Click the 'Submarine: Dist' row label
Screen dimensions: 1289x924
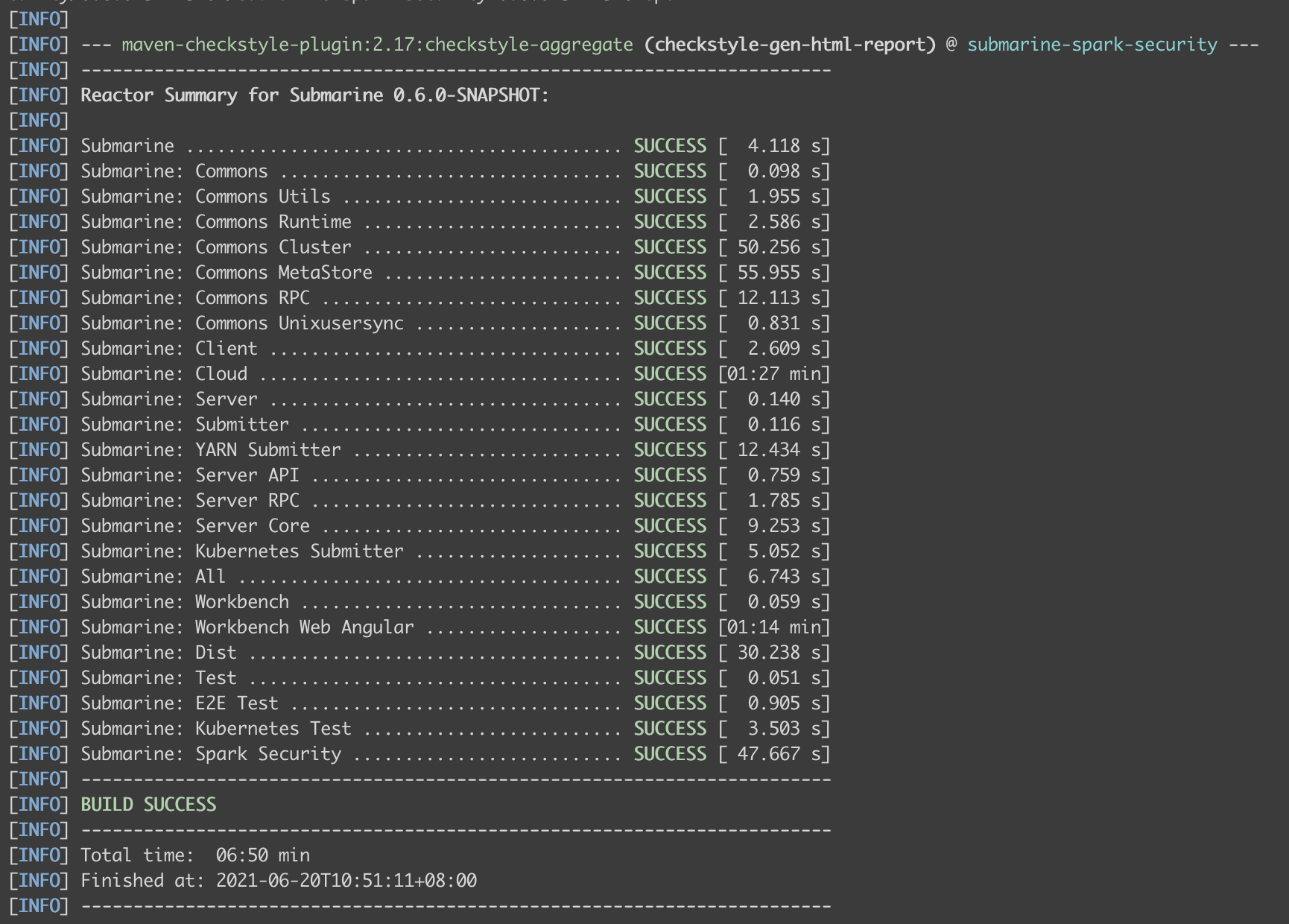[x=159, y=653]
